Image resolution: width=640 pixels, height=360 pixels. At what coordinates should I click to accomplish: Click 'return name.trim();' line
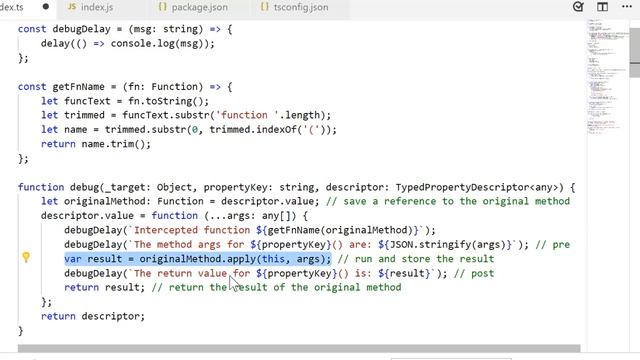96,144
